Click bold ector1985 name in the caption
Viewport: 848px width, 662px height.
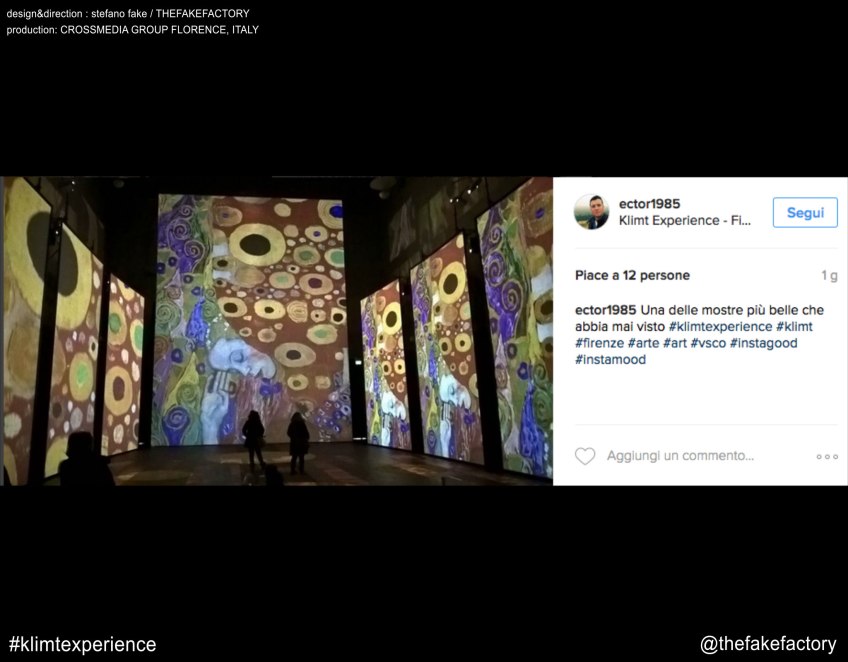tap(605, 310)
